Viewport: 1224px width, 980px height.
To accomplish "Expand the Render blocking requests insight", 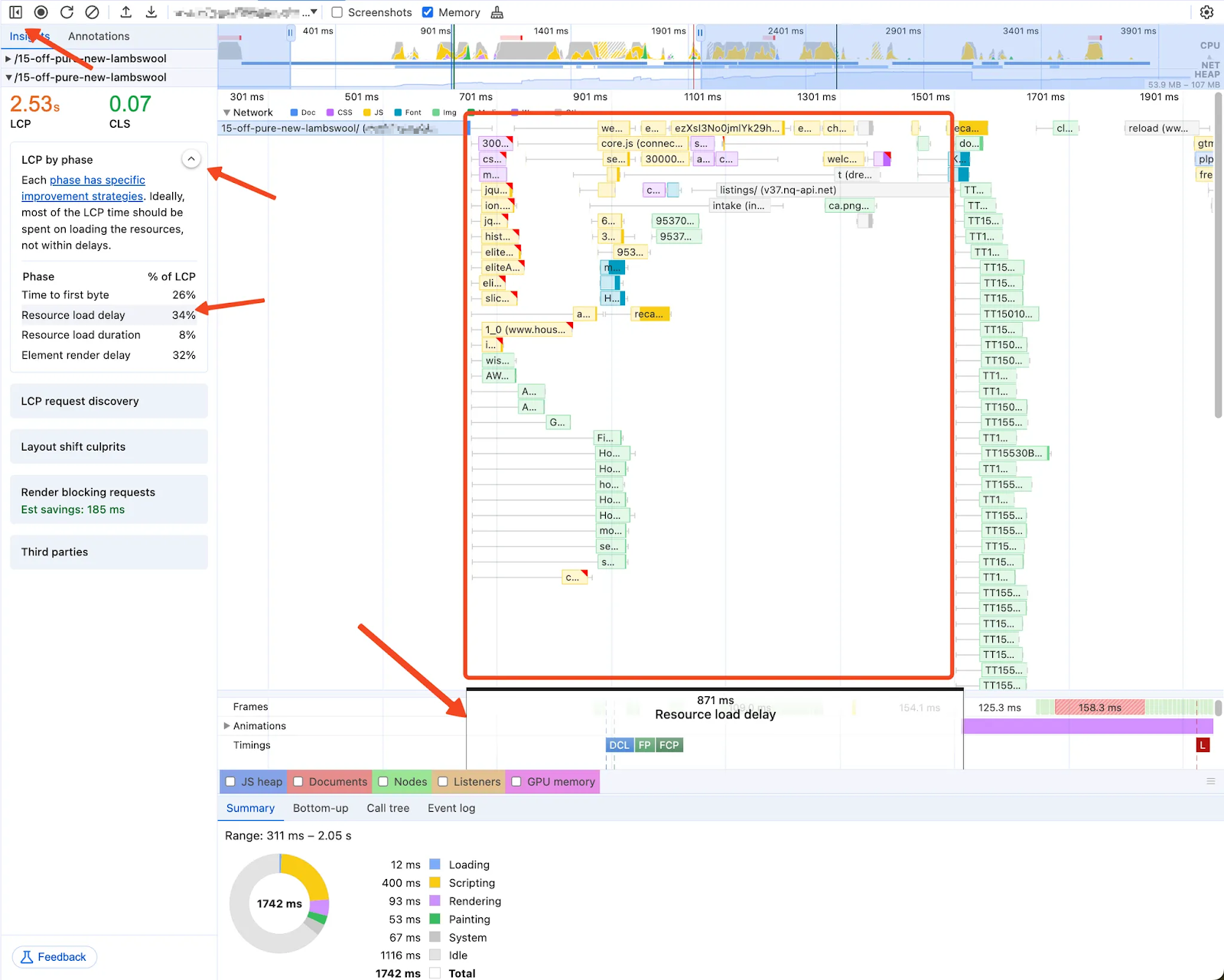I will (x=109, y=500).
